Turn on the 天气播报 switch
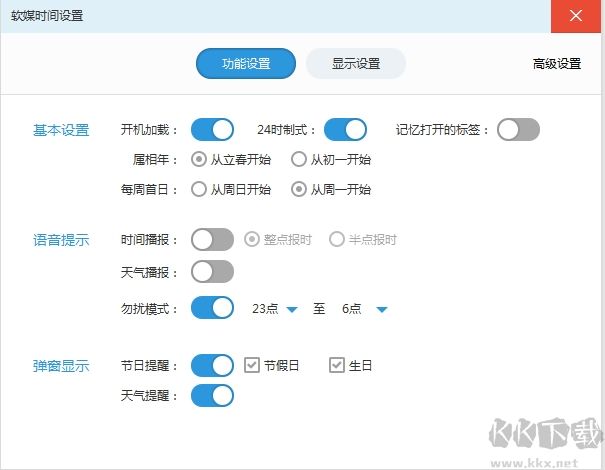Image resolution: width=605 pixels, height=470 pixels. pyautogui.click(x=212, y=271)
